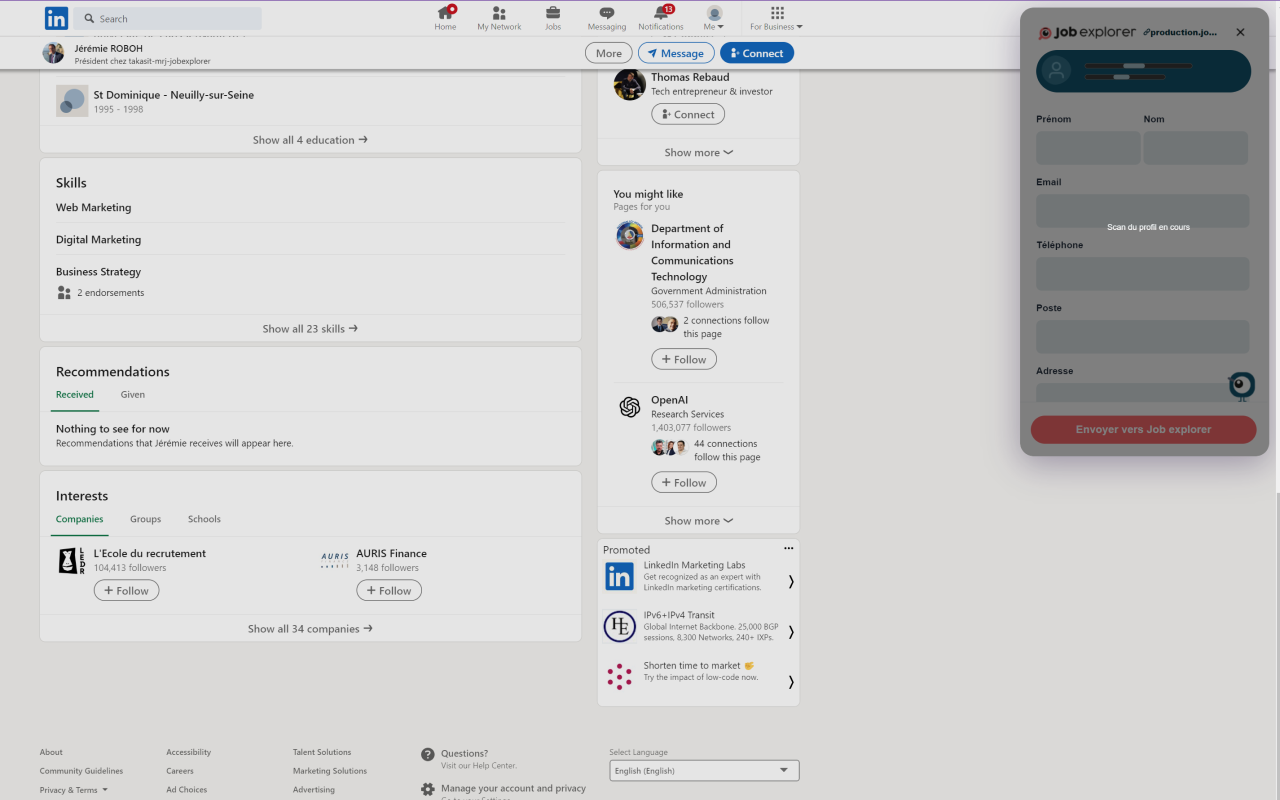Click the OpenAI logo in You might like

click(629, 407)
